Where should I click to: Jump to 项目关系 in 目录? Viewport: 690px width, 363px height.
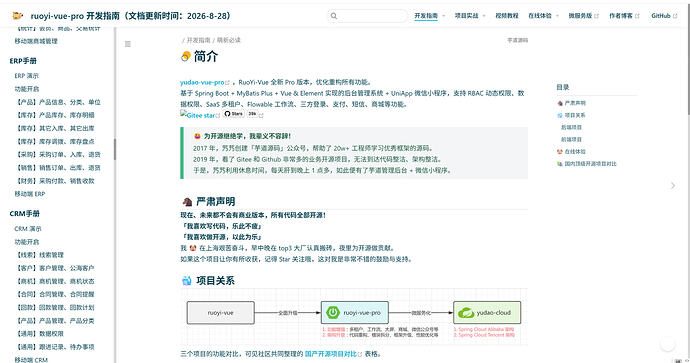tap(575, 115)
